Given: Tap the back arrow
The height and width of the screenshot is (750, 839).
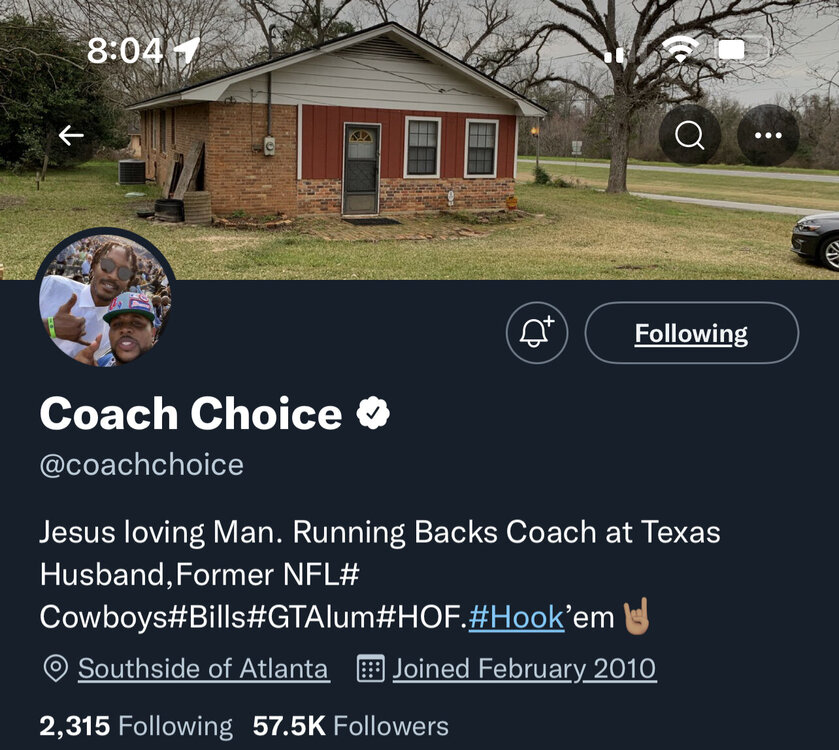Looking at the screenshot, I should [x=71, y=135].
